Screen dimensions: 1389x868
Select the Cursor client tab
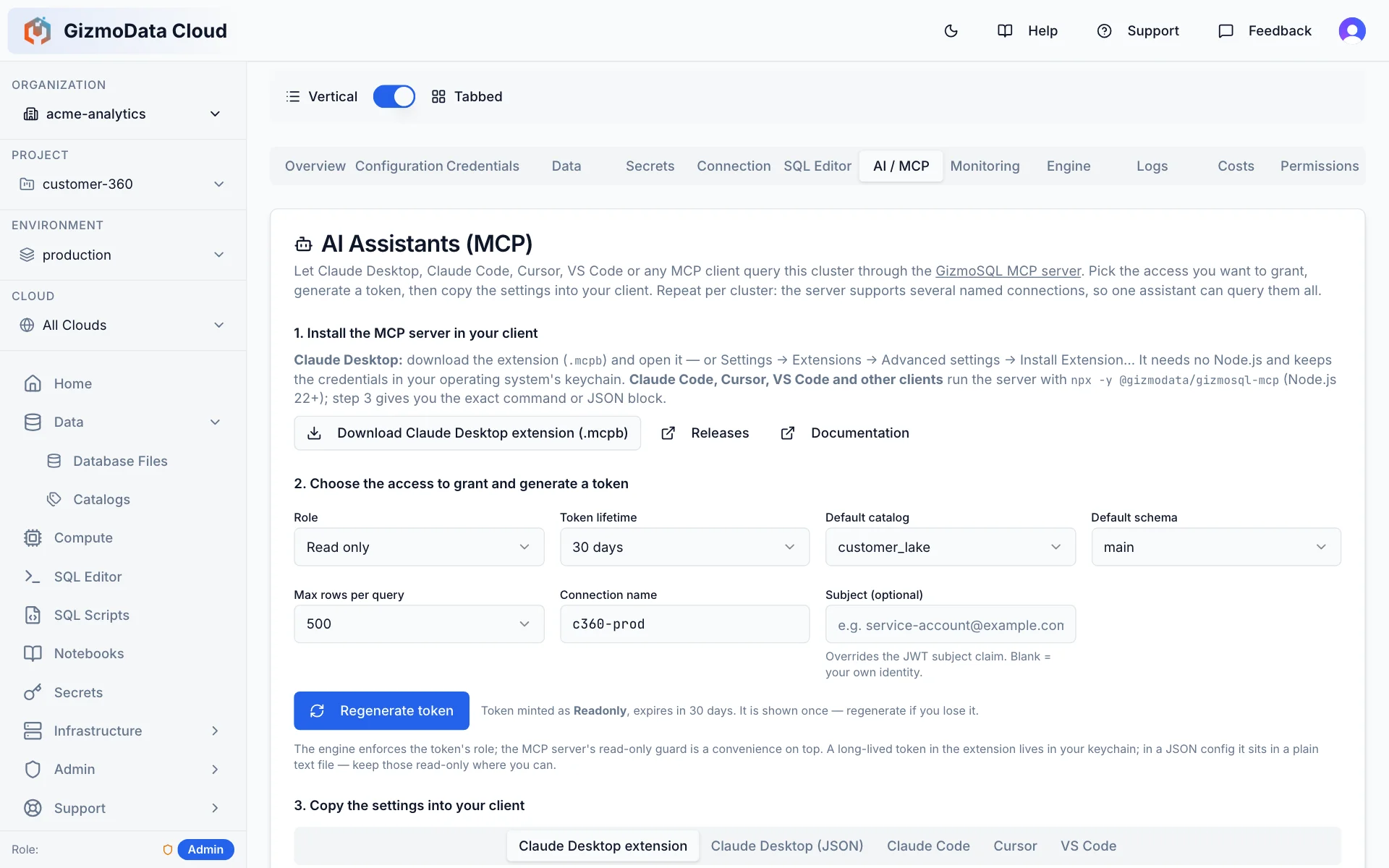point(1015,846)
